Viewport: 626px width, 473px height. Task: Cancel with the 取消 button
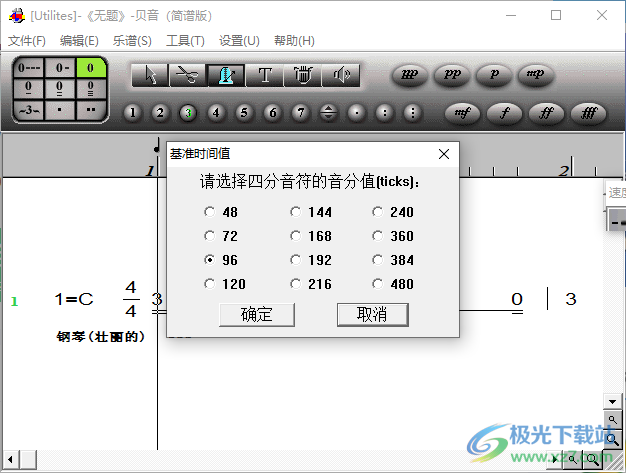click(x=372, y=315)
